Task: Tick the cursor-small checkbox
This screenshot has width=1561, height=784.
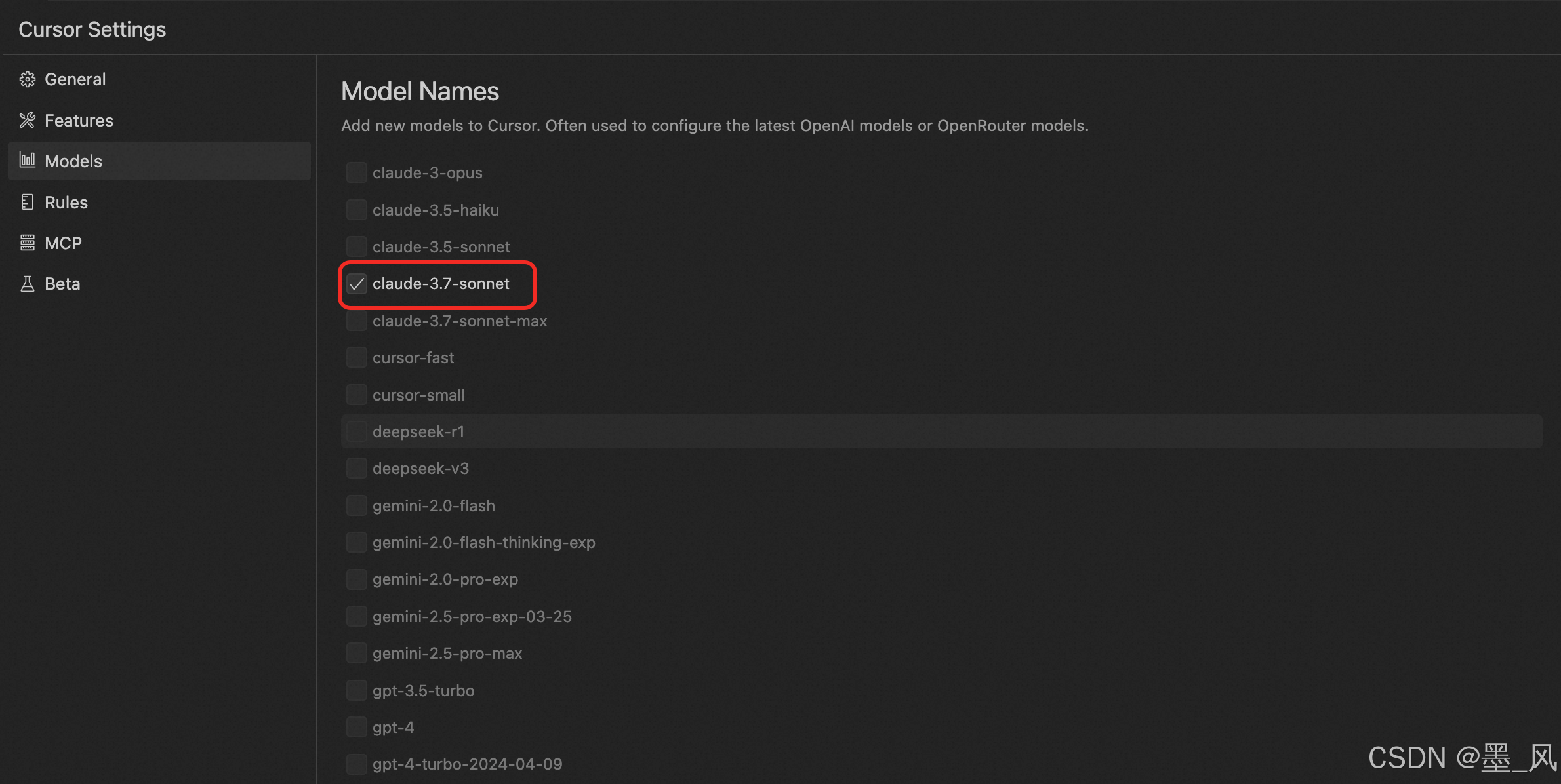Action: pos(357,395)
